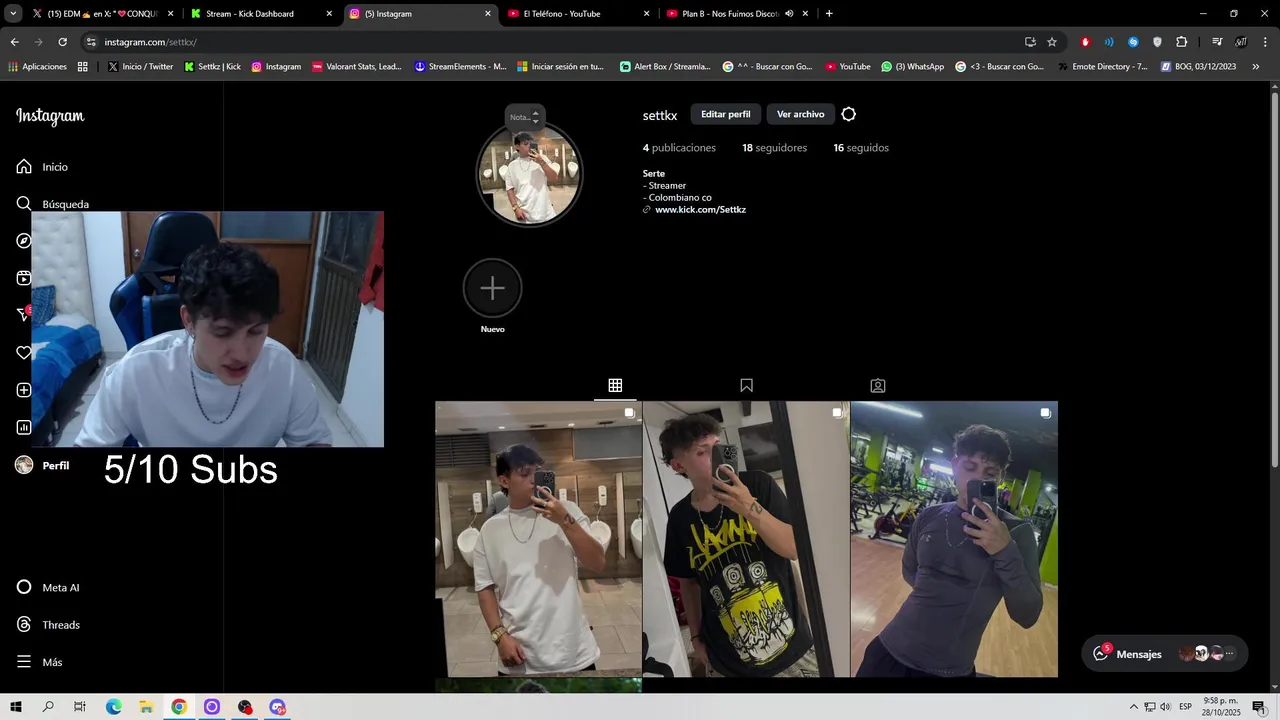Switch to Stream - Kick Dashboard tab

(x=260, y=14)
